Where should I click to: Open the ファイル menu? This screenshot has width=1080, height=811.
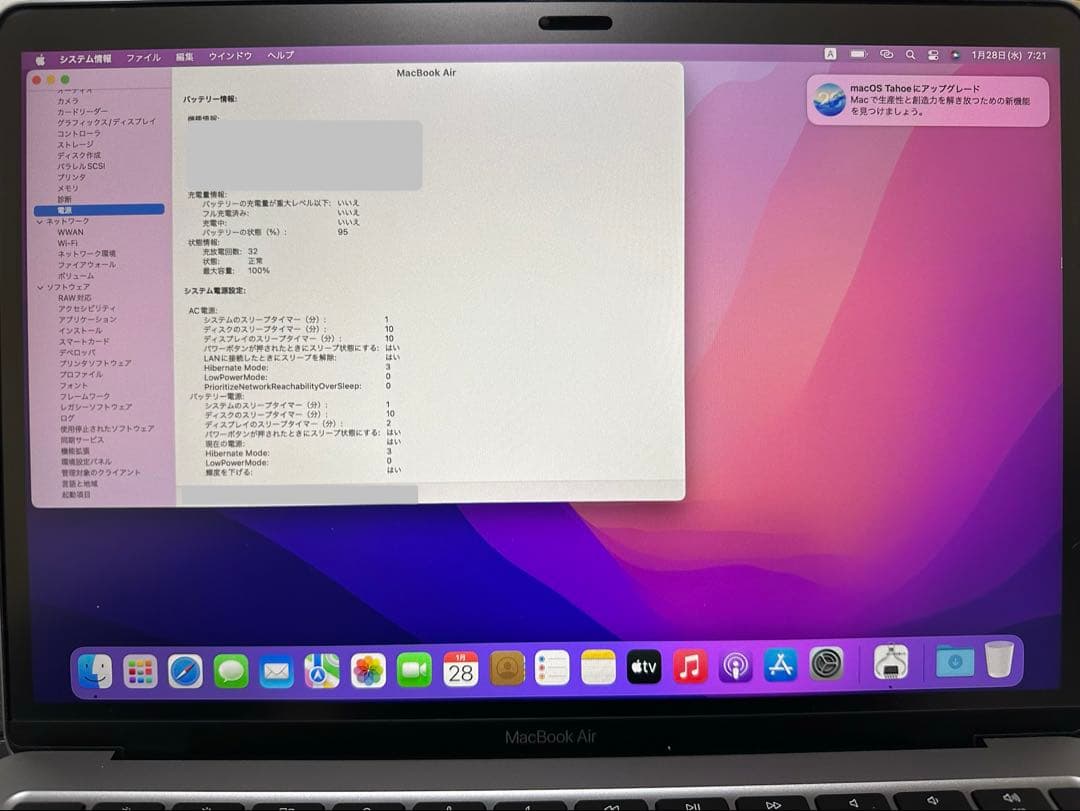pyautogui.click(x=145, y=57)
